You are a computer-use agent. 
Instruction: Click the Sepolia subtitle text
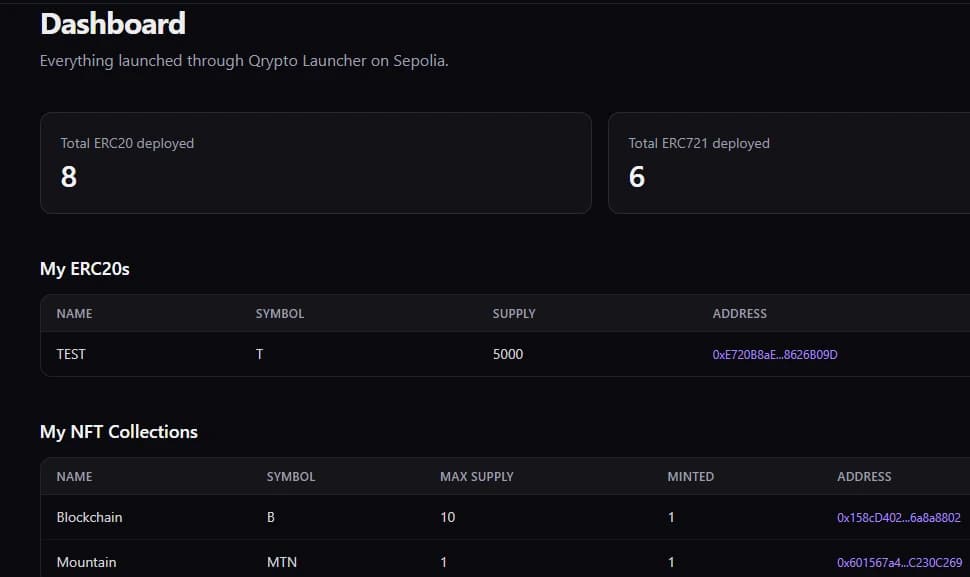244,61
